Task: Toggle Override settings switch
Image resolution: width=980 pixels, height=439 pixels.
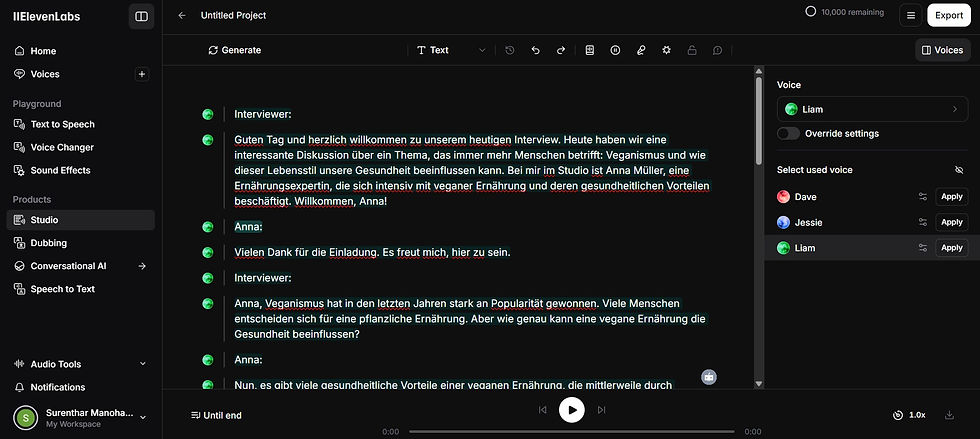Action: coord(788,133)
